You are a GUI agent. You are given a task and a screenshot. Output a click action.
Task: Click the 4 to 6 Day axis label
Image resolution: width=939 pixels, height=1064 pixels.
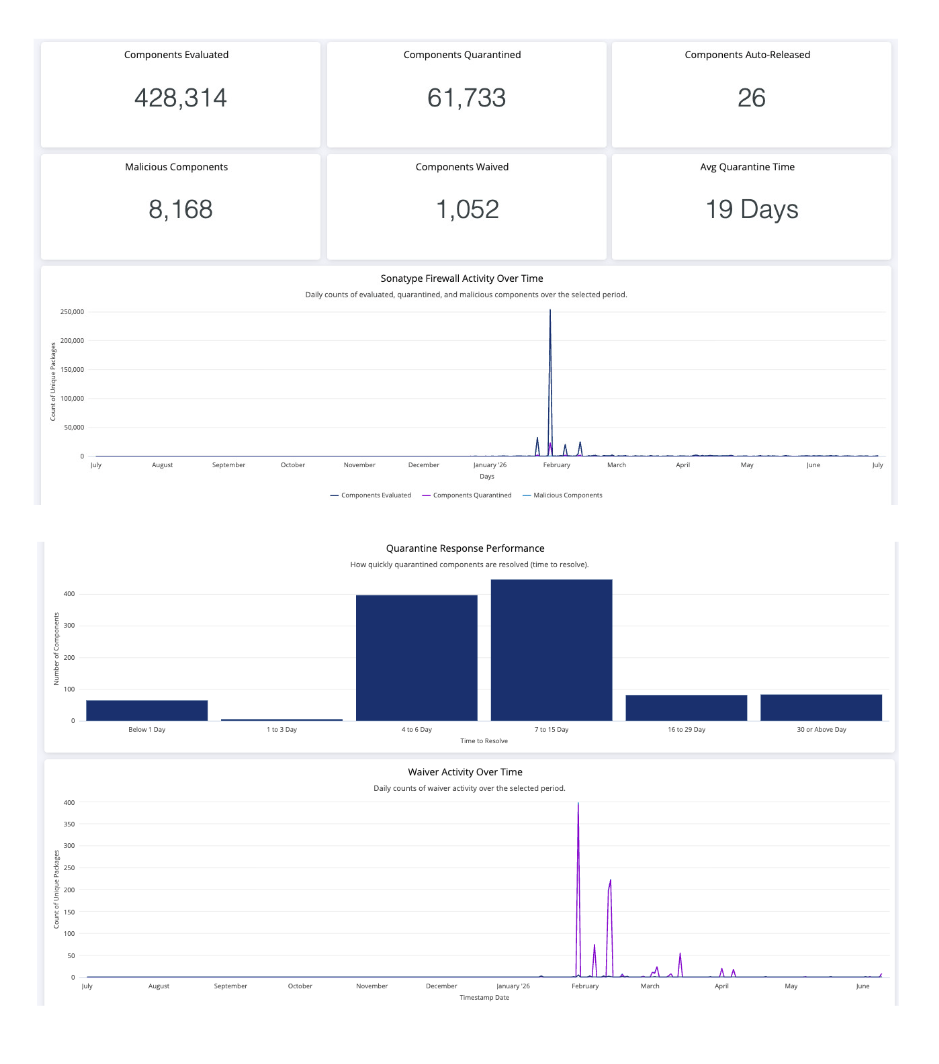pos(417,729)
